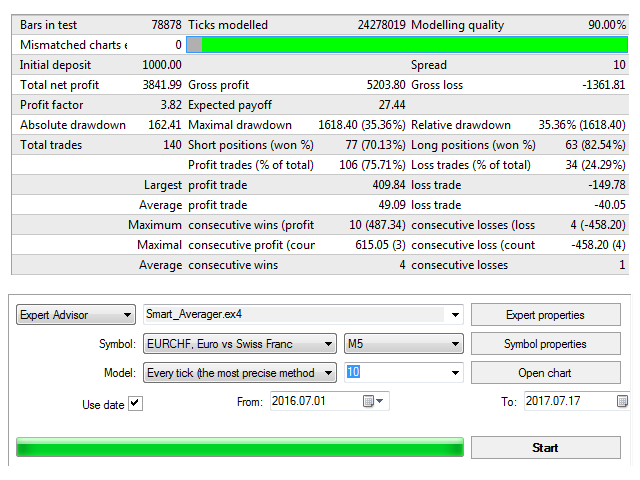The width and height of the screenshot is (640, 480).
Task: Click Short positions value 77 (70.13%)
Action: pyautogui.click(x=376, y=145)
